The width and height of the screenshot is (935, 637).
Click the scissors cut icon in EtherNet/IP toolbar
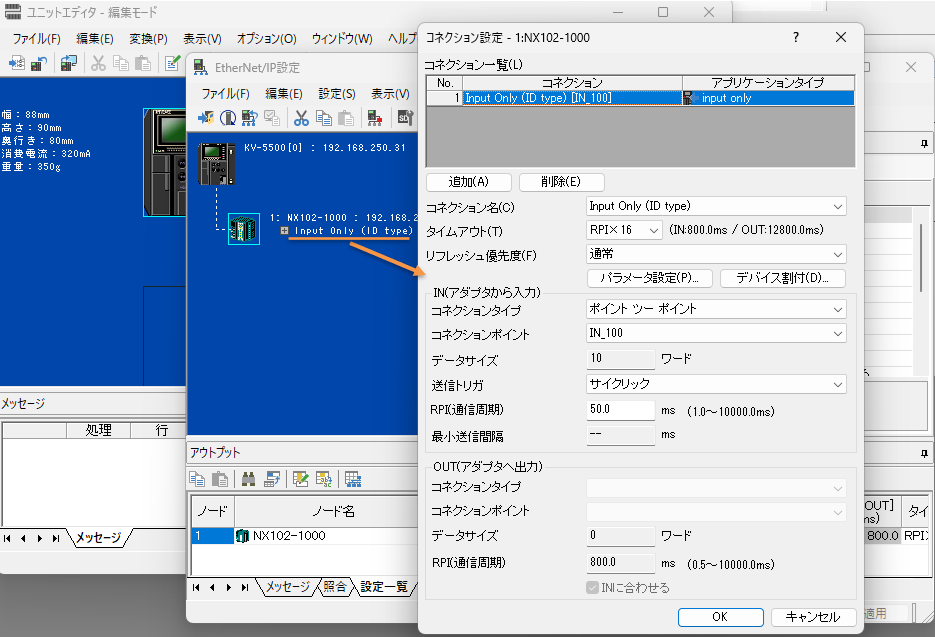coord(301,118)
